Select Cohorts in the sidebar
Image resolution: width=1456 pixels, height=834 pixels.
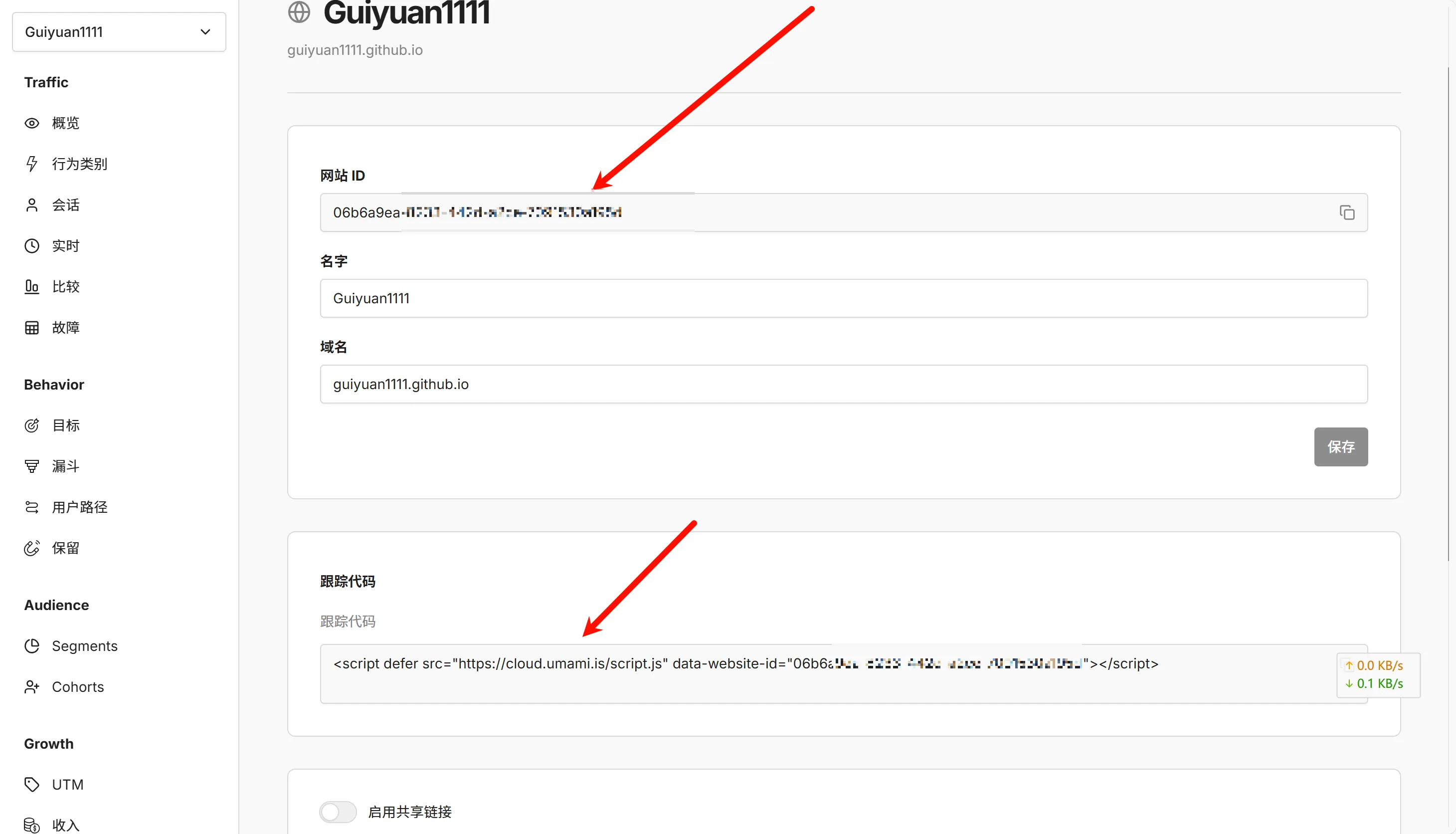tap(78, 687)
